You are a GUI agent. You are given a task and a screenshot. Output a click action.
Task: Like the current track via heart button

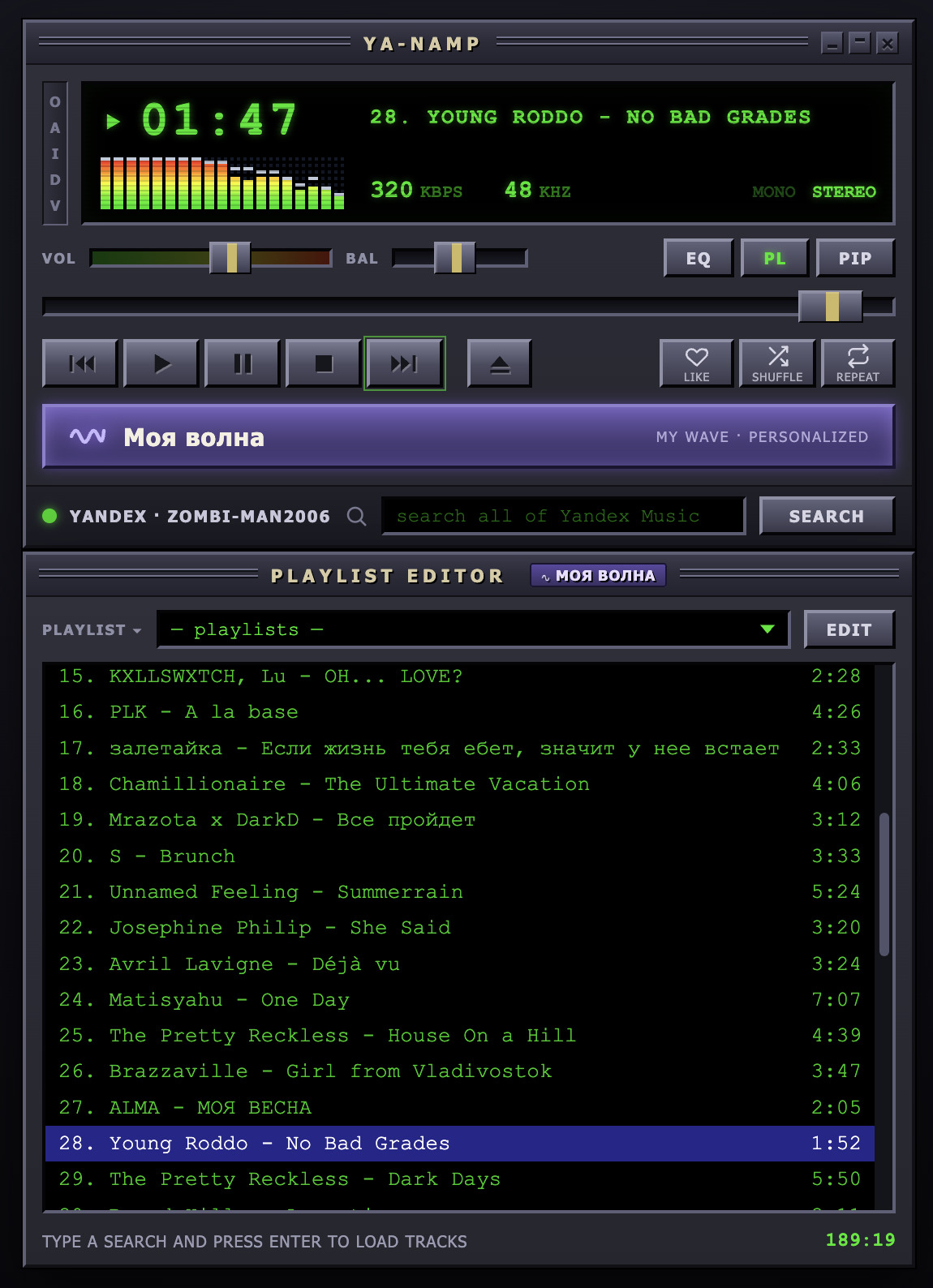tap(697, 363)
